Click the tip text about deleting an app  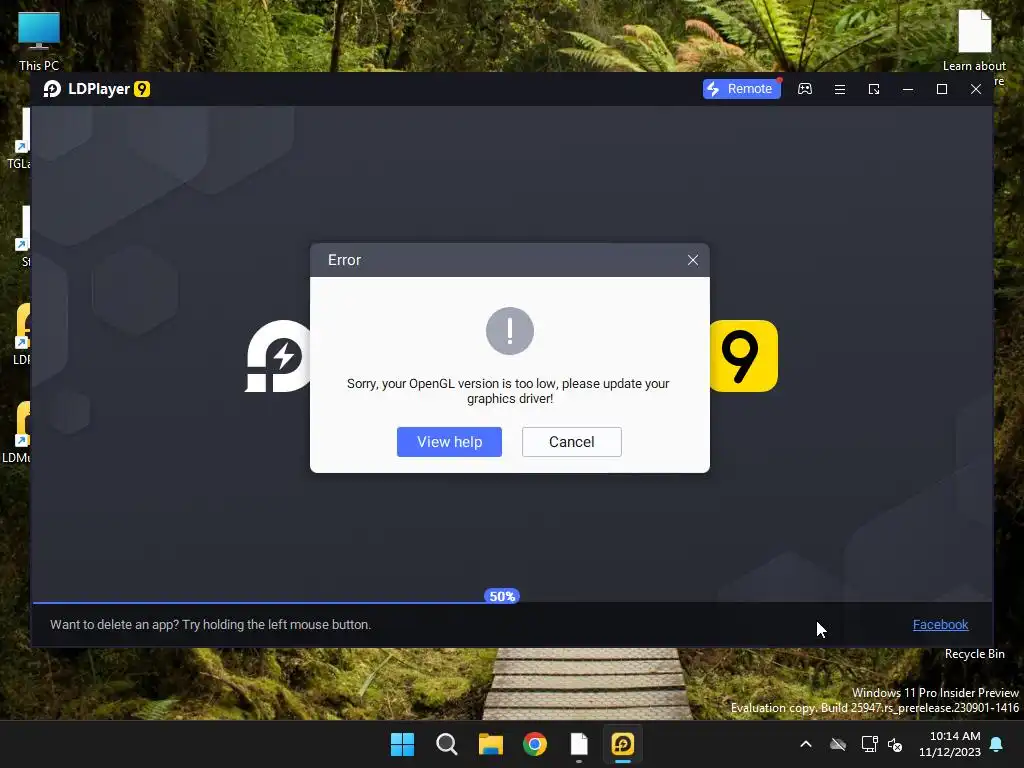coord(210,624)
